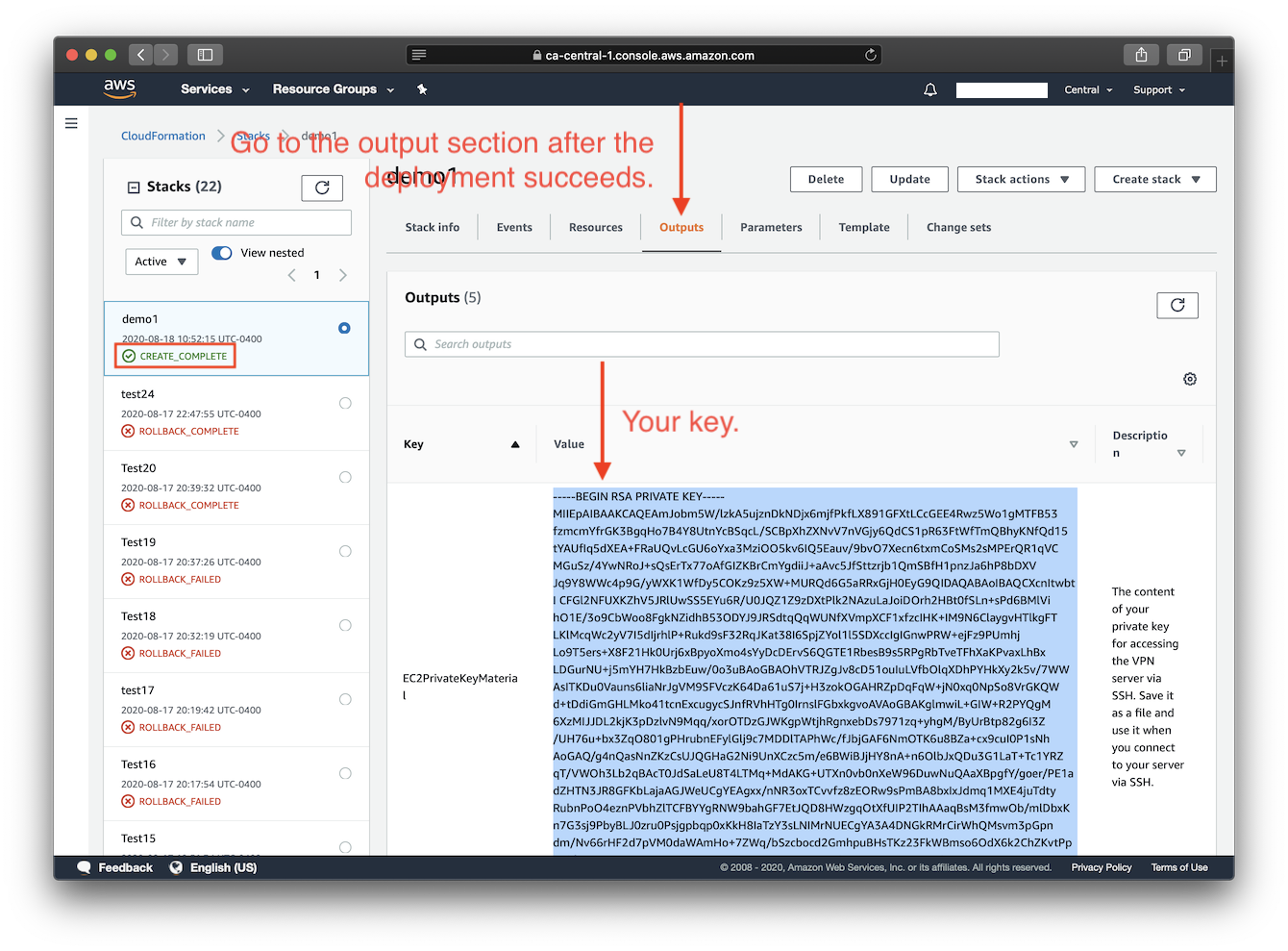Toggle the View nested switch
1288x951 pixels.
(222, 253)
